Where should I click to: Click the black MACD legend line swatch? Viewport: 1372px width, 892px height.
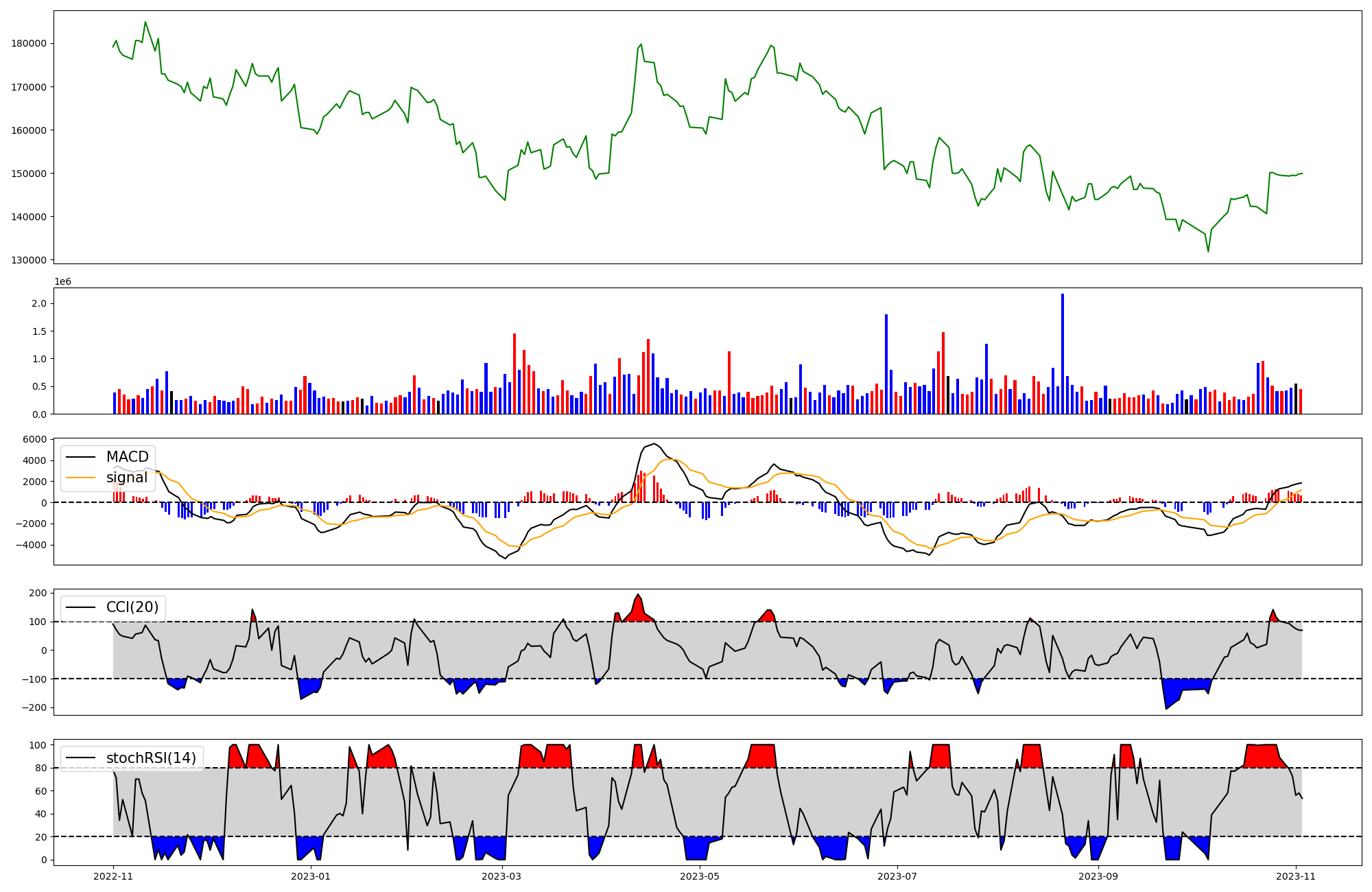coord(82,457)
